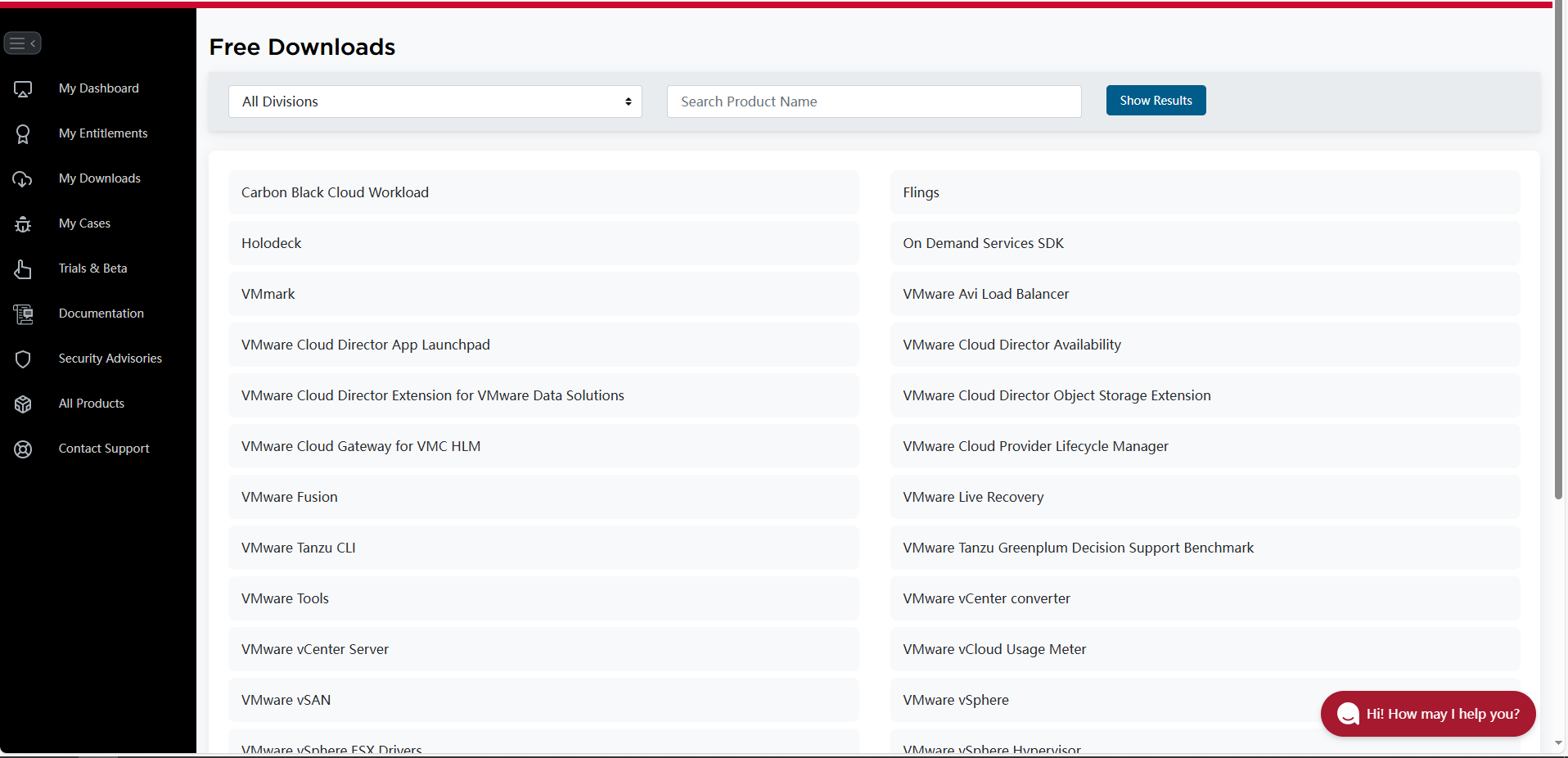Open the All Divisions dropdown
The image size is (1568, 758).
pyautogui.click(x=435, y=102)
